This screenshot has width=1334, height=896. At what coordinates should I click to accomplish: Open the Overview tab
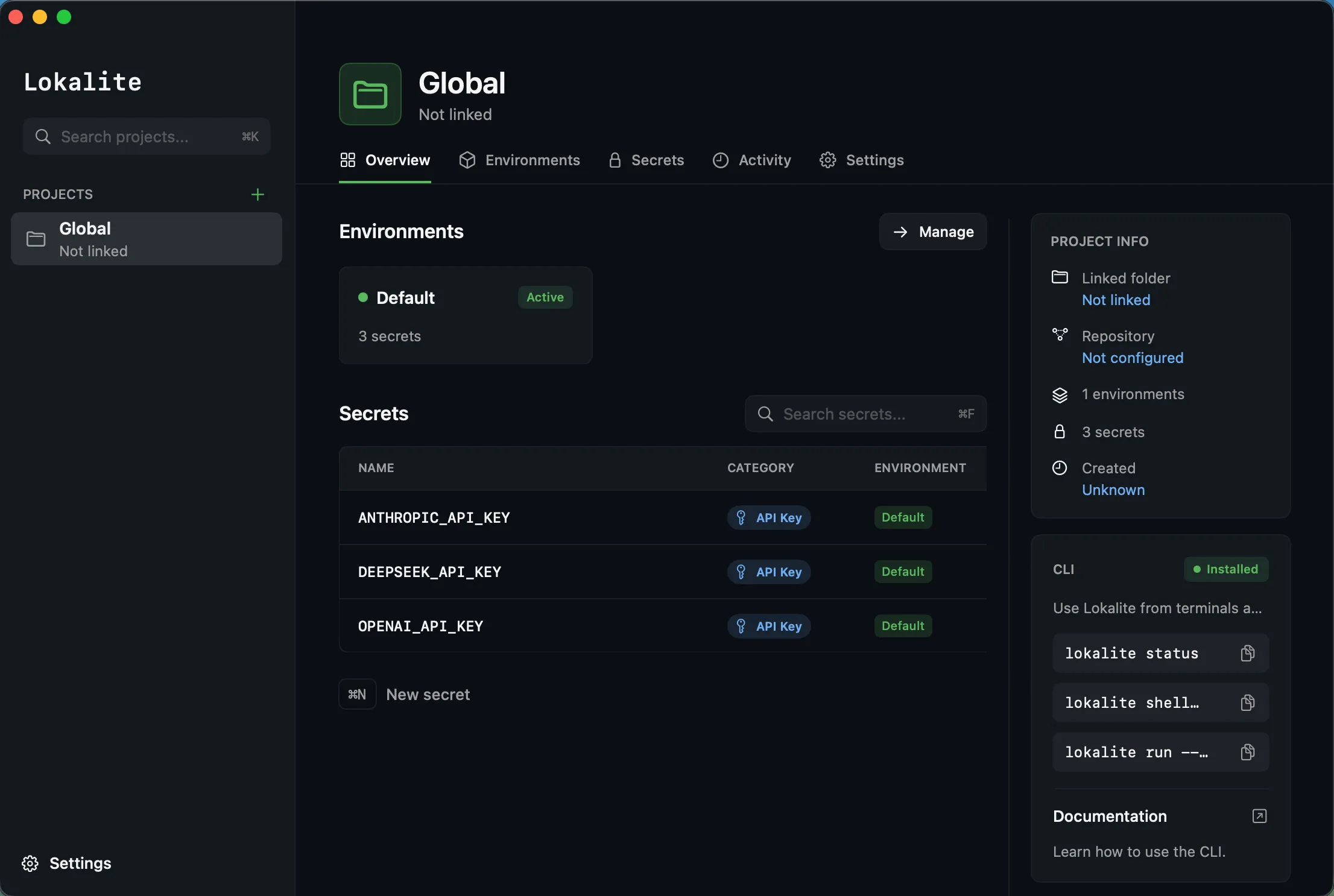tap(385, 160)
